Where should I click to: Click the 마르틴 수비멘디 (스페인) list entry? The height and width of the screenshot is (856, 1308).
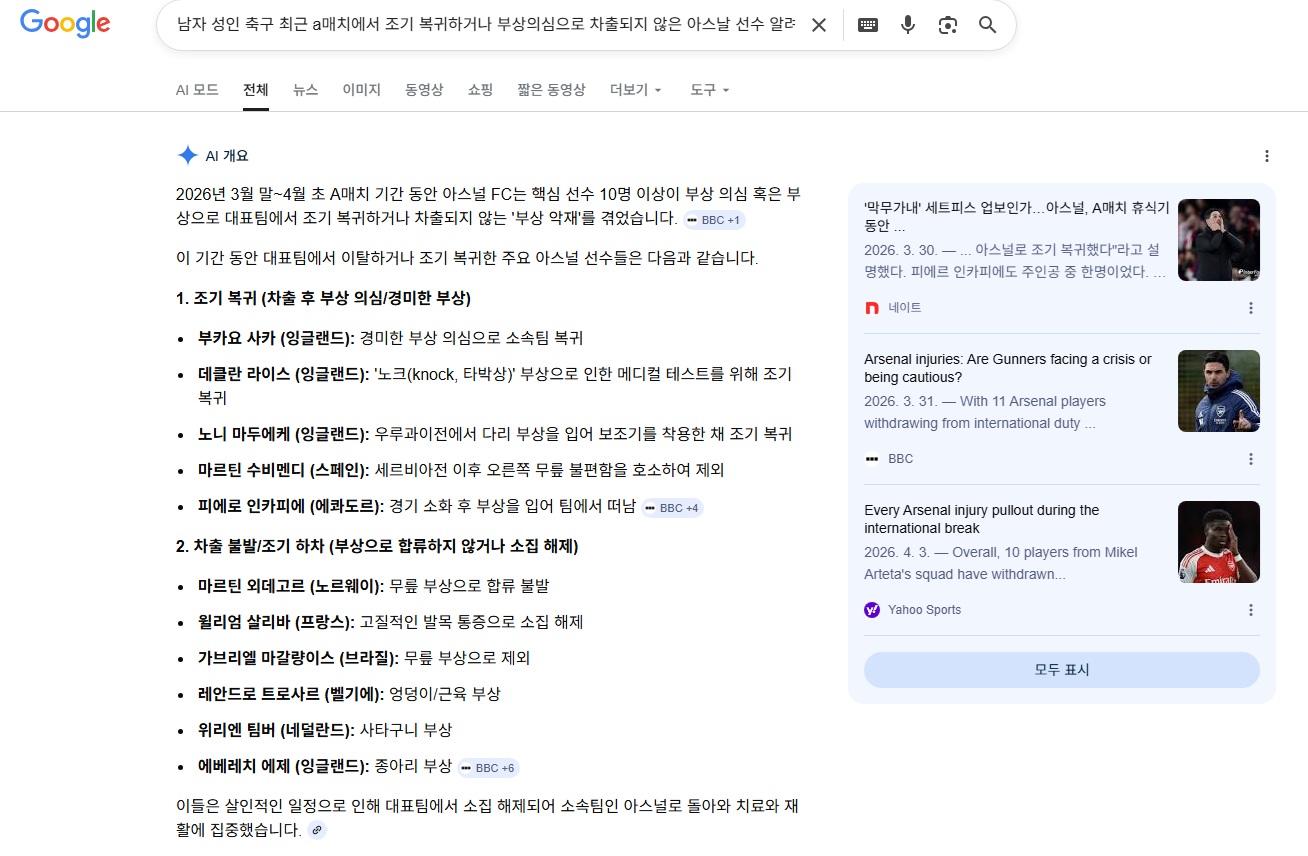click(x=461, y=470)
